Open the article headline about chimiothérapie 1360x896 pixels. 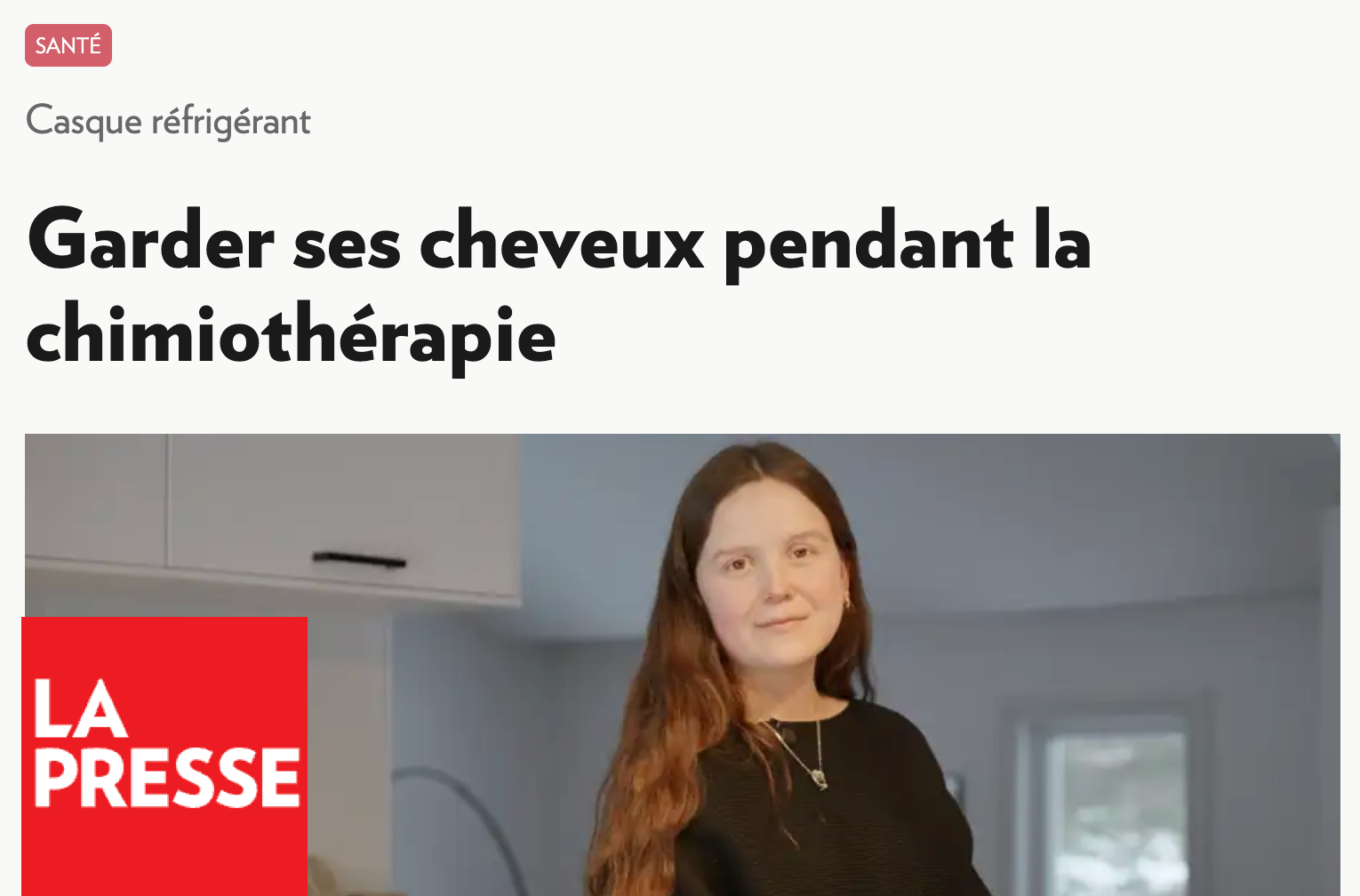pos(559,286)
